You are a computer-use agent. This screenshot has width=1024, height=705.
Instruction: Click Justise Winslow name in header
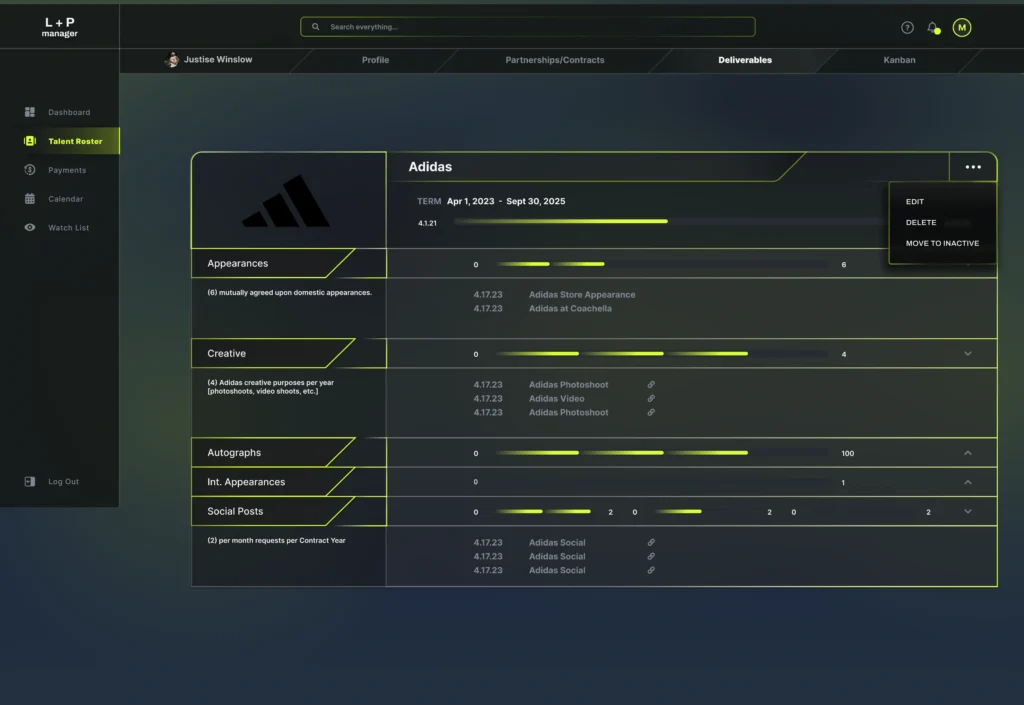pos(217,59)
